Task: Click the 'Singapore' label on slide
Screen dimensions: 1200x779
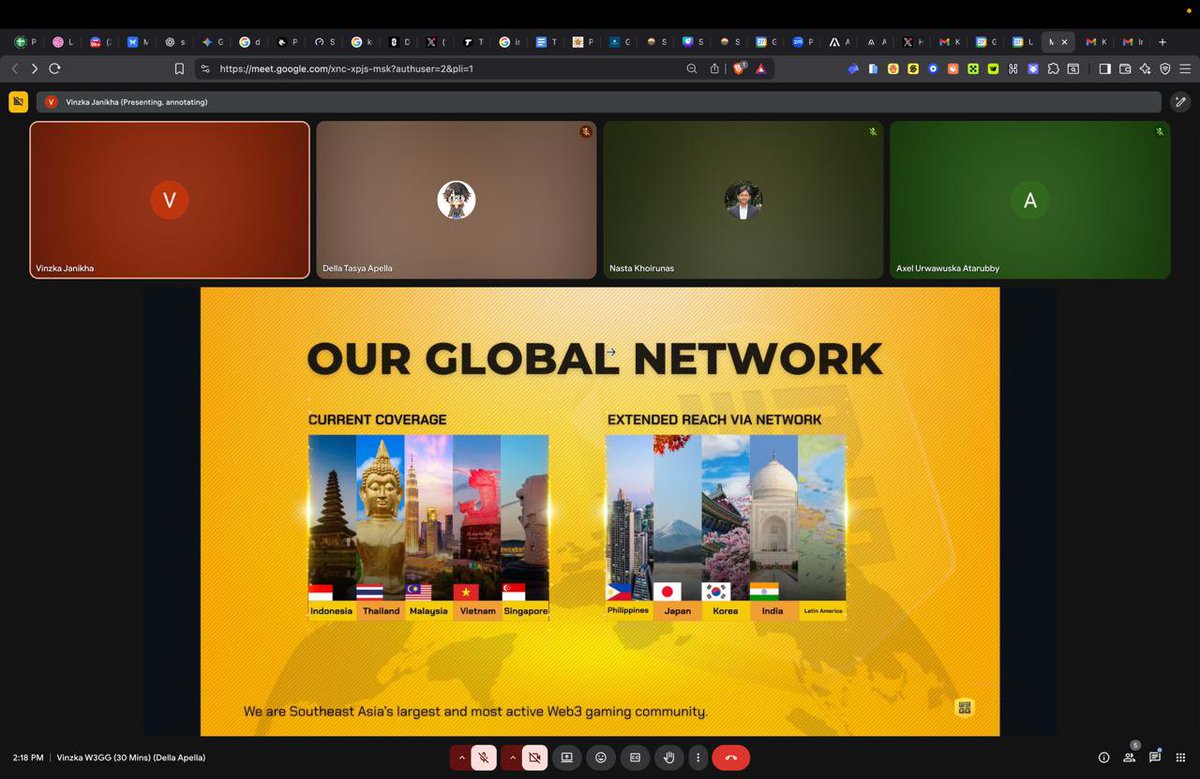Action: pyautogui.click(x=526, y=611)
